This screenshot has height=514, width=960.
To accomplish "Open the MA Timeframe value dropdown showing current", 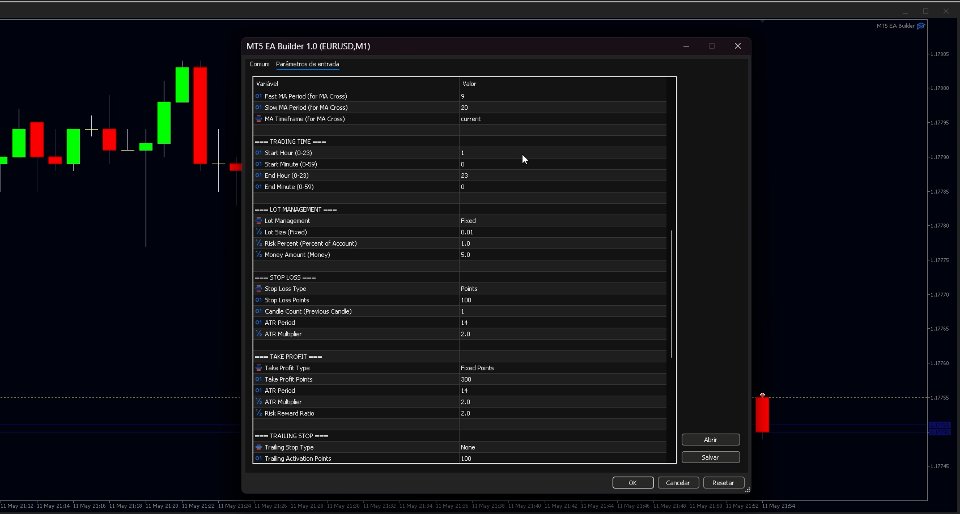I will [563, 119].
